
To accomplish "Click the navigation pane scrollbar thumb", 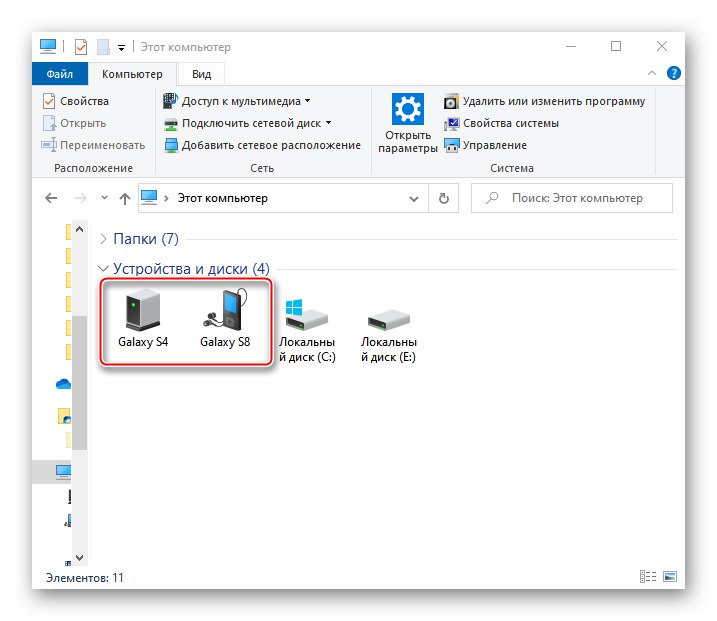I will coord(80,383).
